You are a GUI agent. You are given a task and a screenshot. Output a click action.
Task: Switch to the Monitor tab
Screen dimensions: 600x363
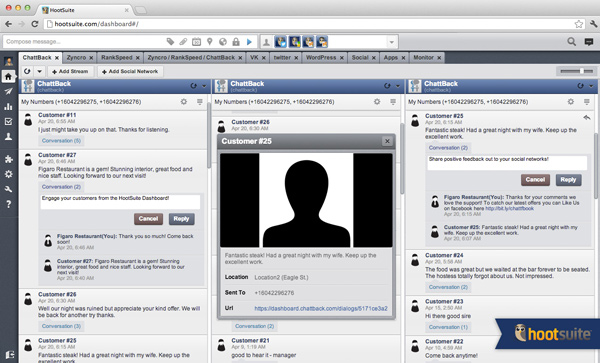point(423,57)
